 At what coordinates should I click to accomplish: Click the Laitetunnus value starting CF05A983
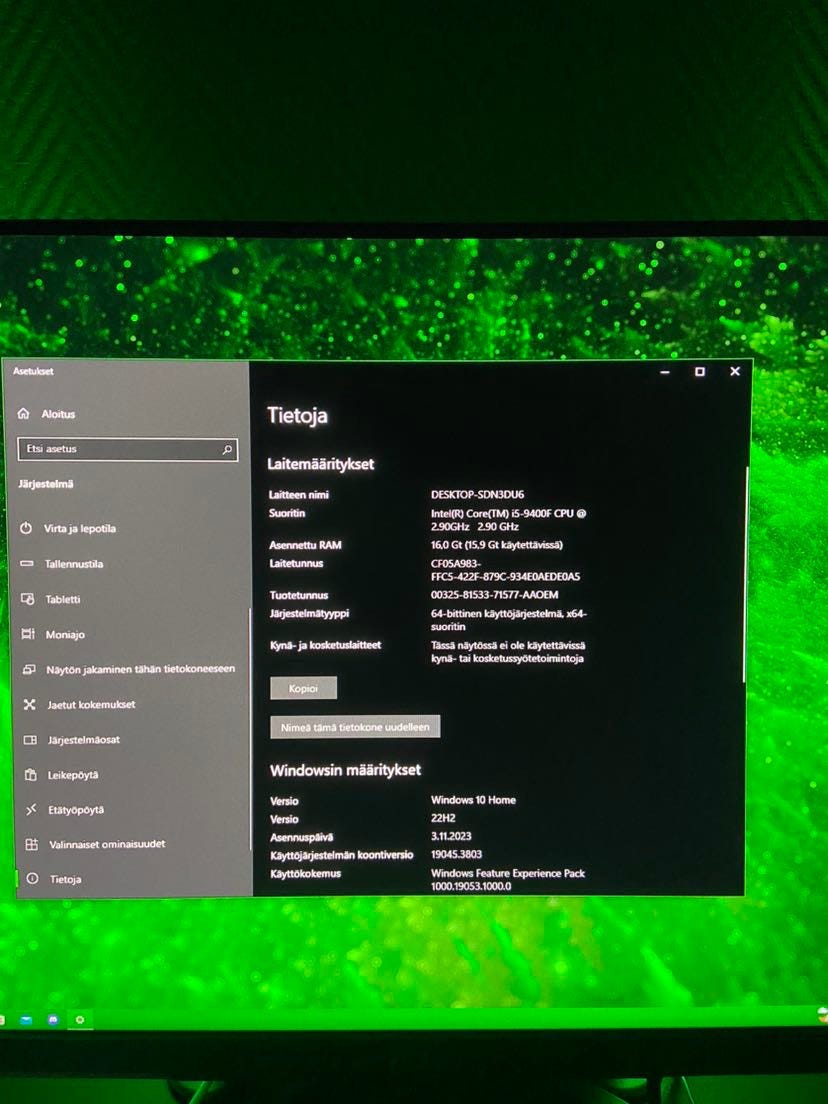pyautogui.click(x=506, y=570)
